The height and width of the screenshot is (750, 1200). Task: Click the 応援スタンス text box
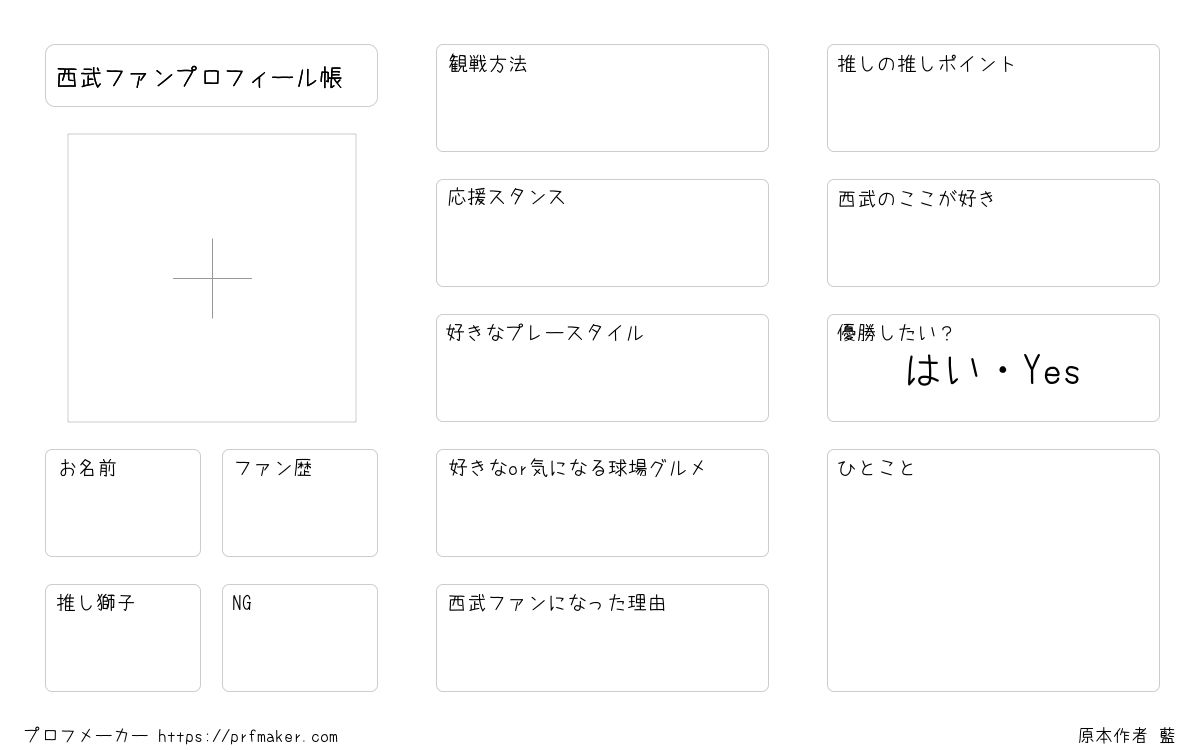click(x=602, y=233)
